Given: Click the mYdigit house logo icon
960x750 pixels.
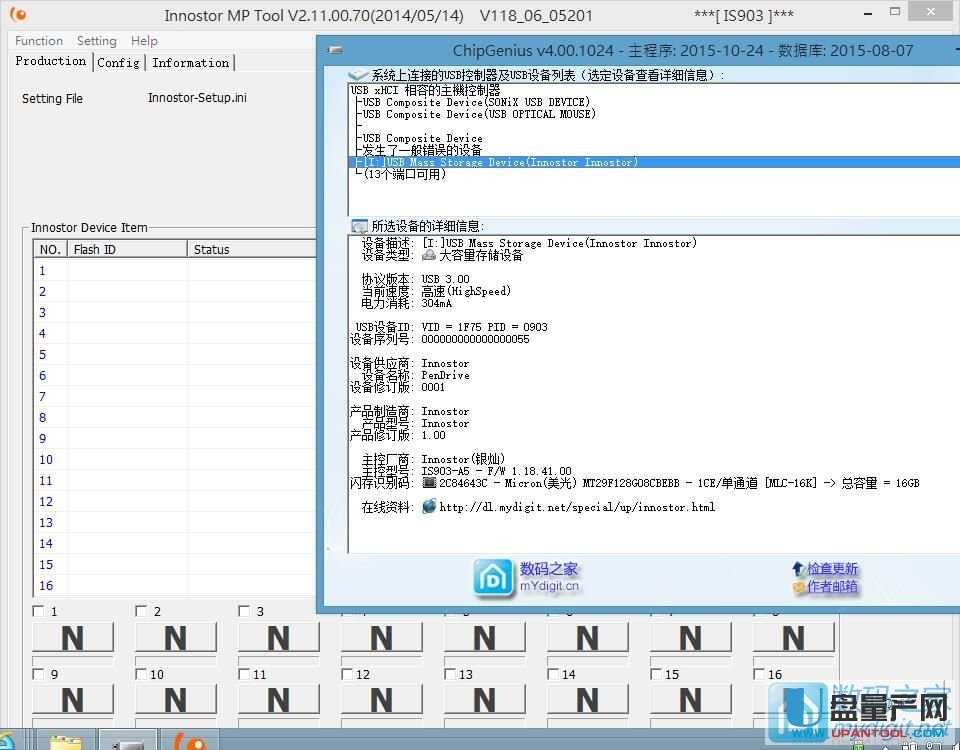Looking at the screenshot, I should click(x=493, y=577).
